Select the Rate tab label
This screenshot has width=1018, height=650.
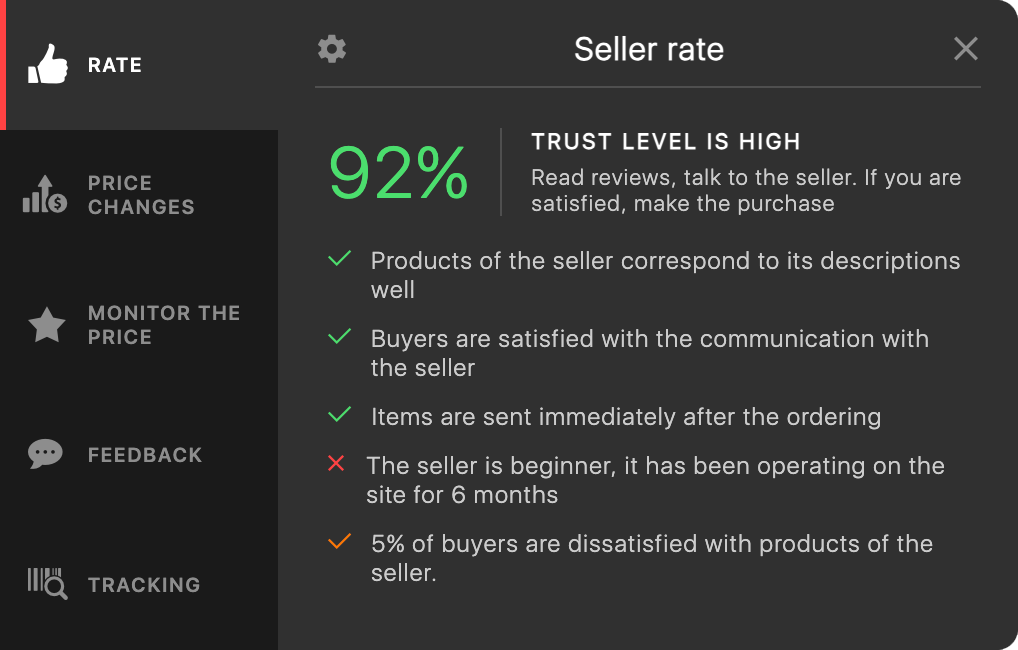(115, 65)
